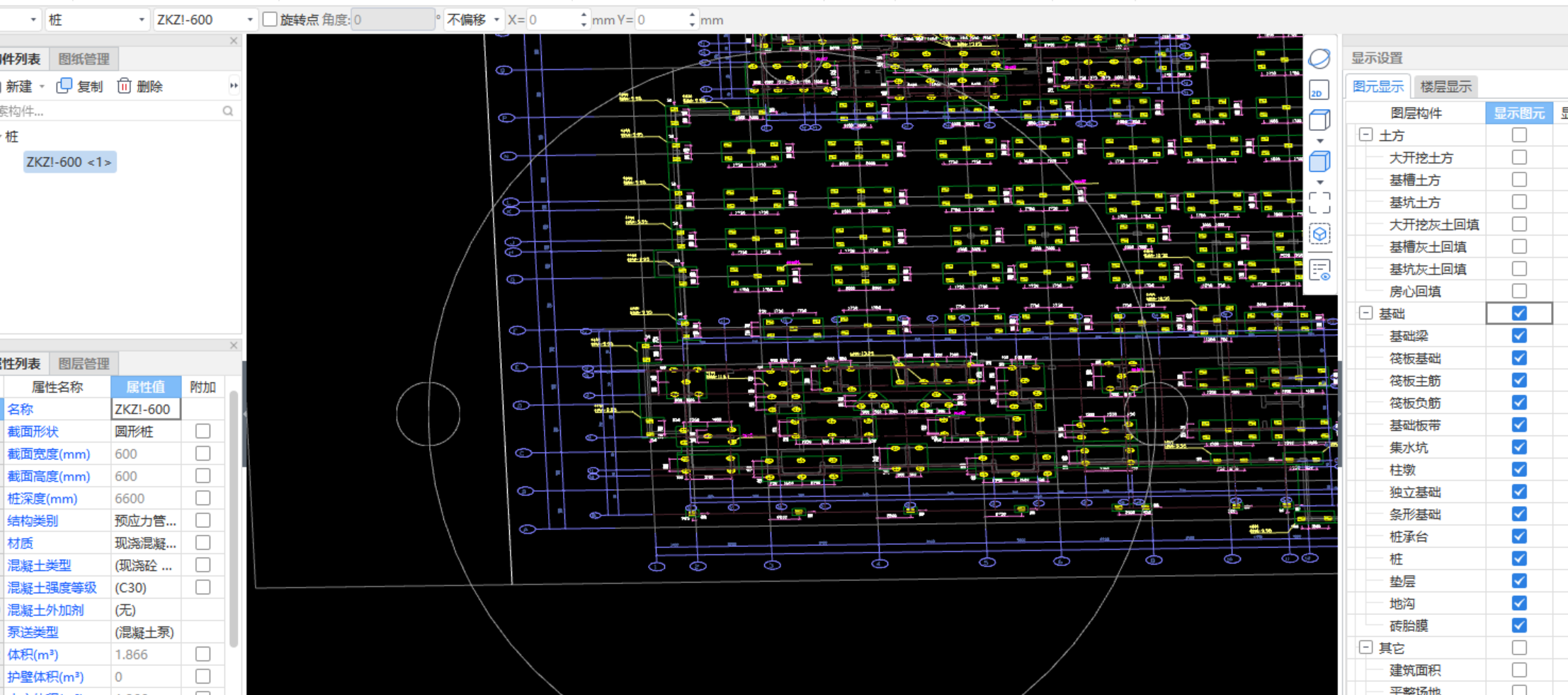Uncheck display of 筏板基础

[1519, 358]
